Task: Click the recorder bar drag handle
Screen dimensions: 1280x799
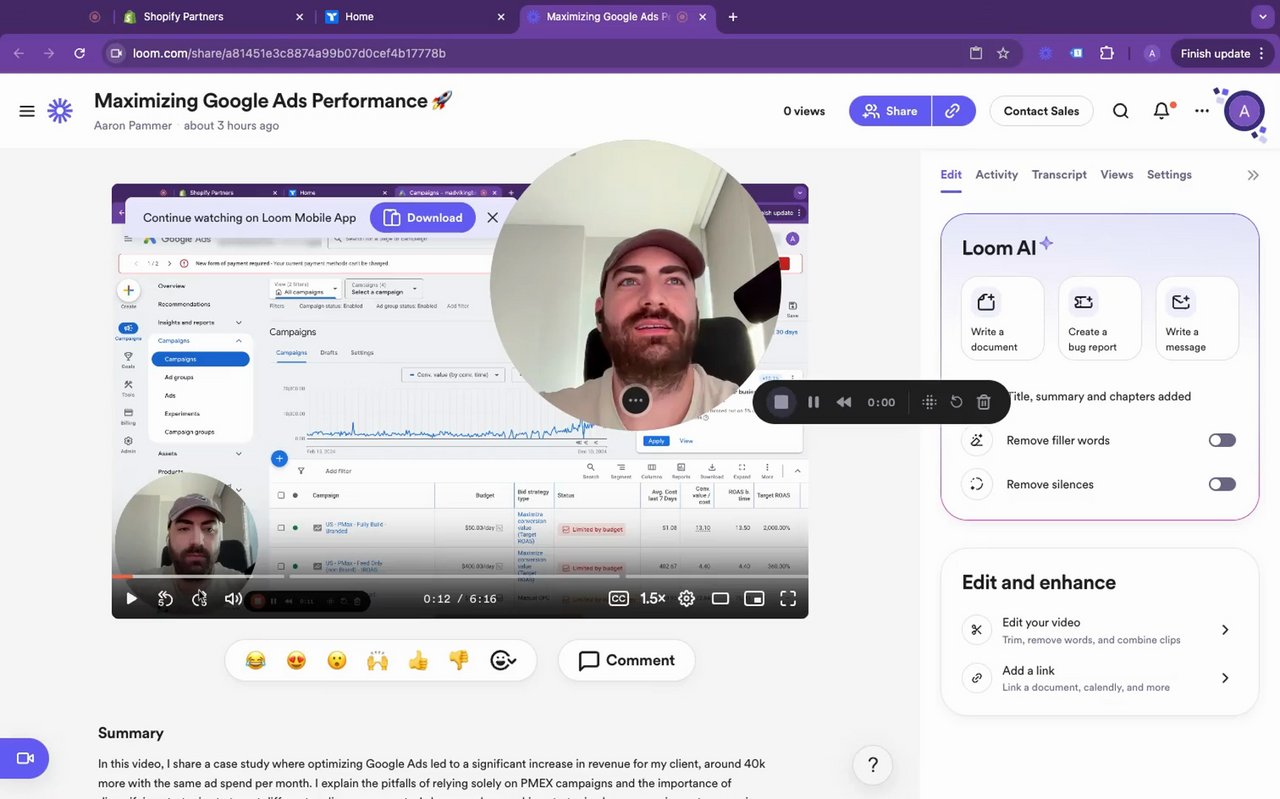Action: [929, 402]
